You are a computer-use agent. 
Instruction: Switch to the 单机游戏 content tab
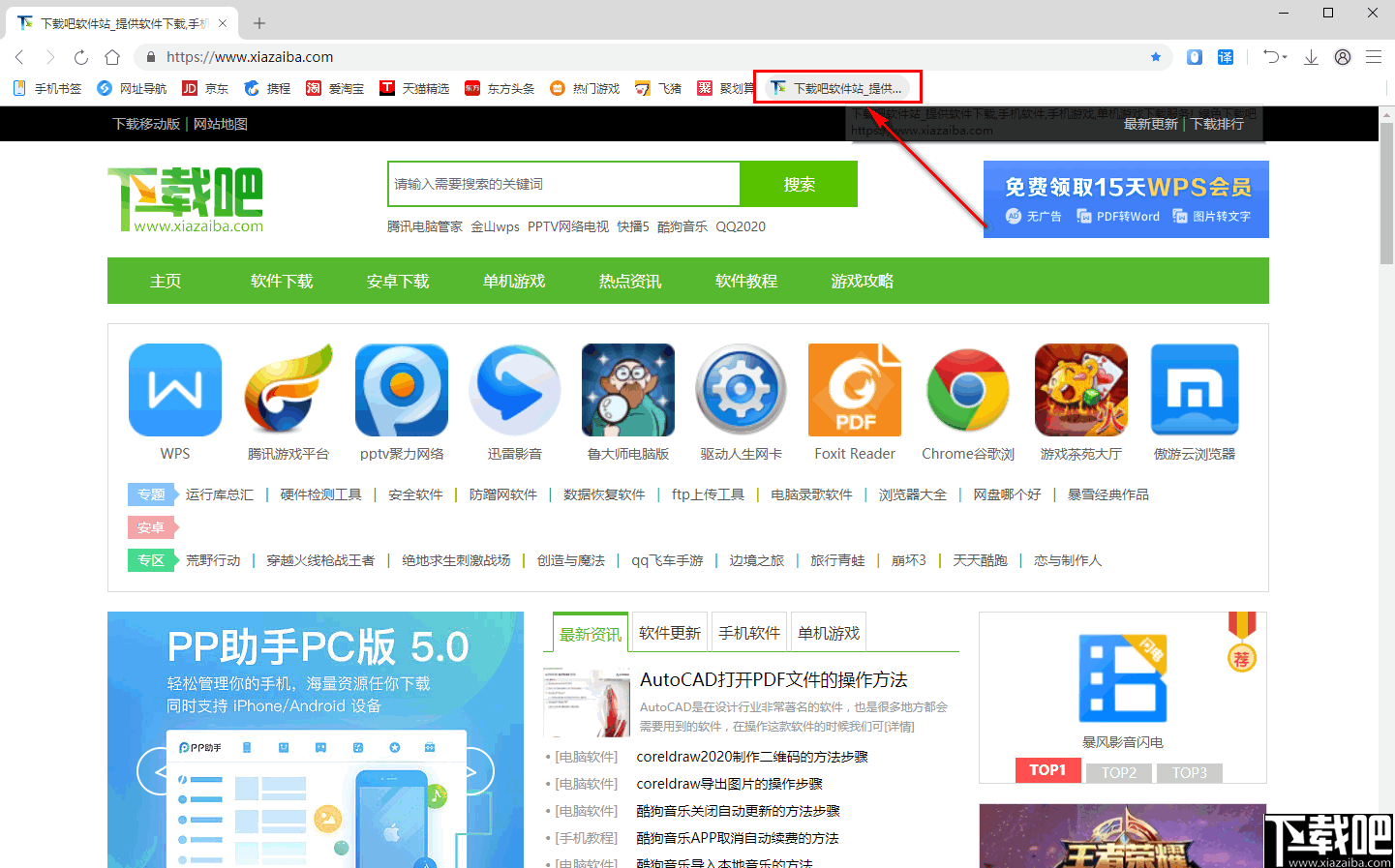click(829, 633)
